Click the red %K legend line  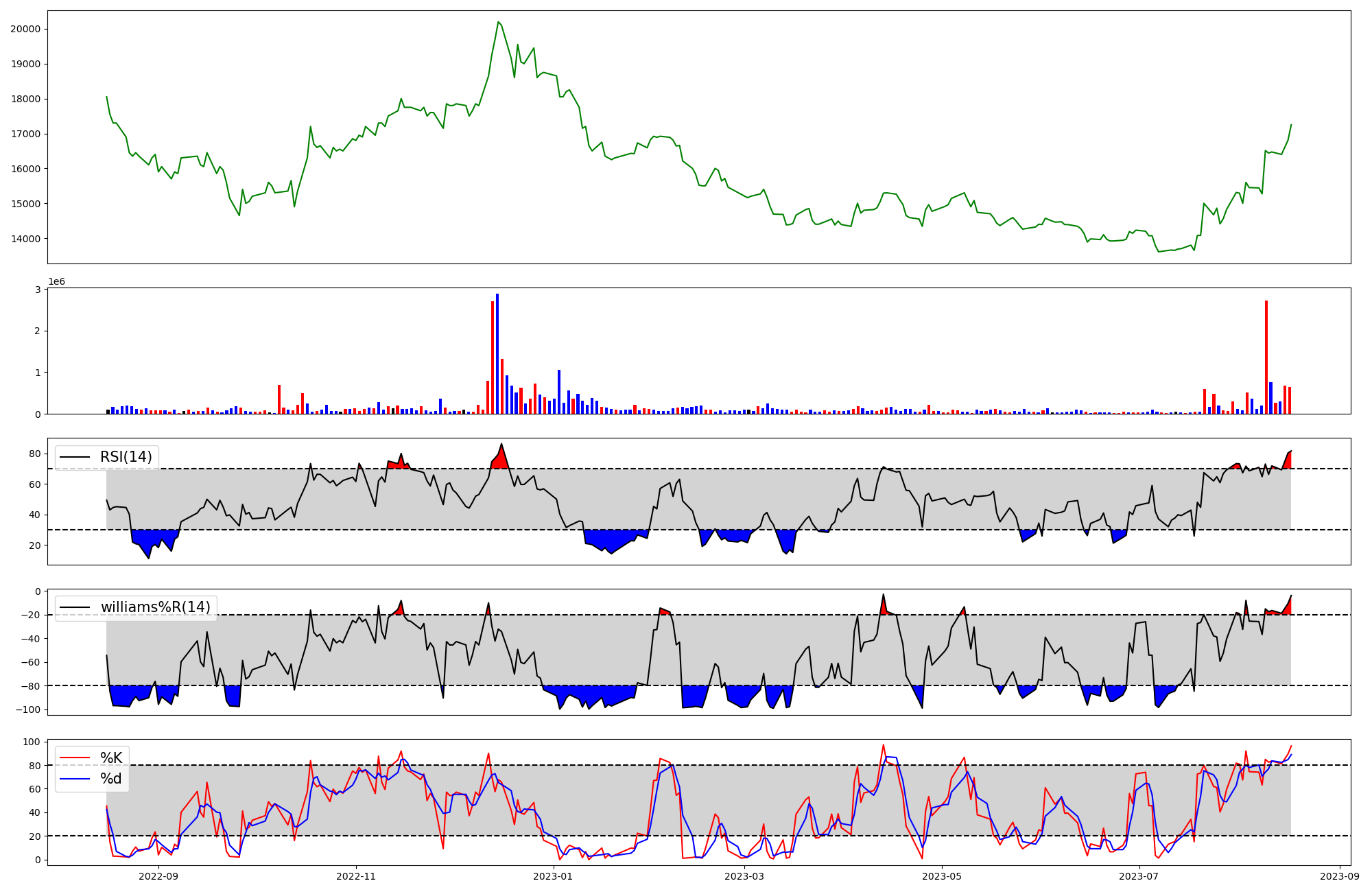tap(75, 758)
